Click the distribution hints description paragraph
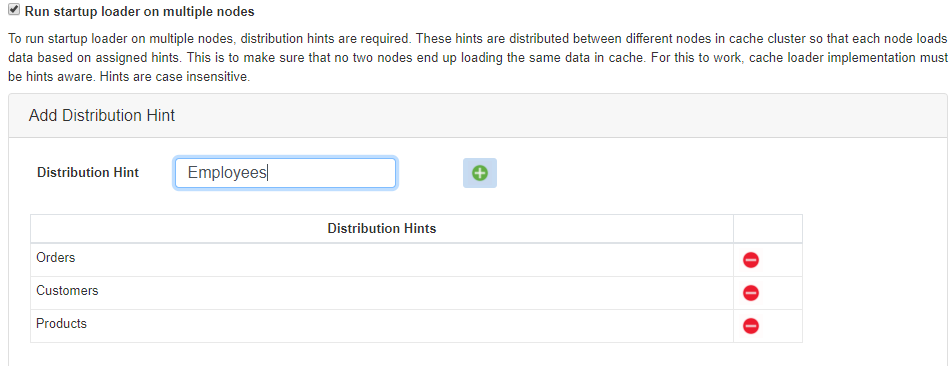This screenshot has height=366, width=952. click(x=477, y=58)
